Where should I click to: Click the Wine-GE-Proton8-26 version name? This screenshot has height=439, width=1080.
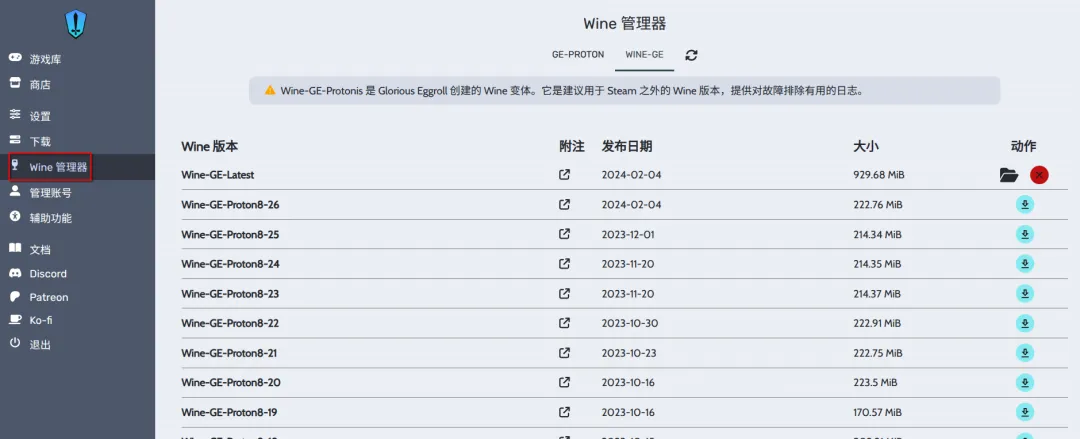[230, 205]
